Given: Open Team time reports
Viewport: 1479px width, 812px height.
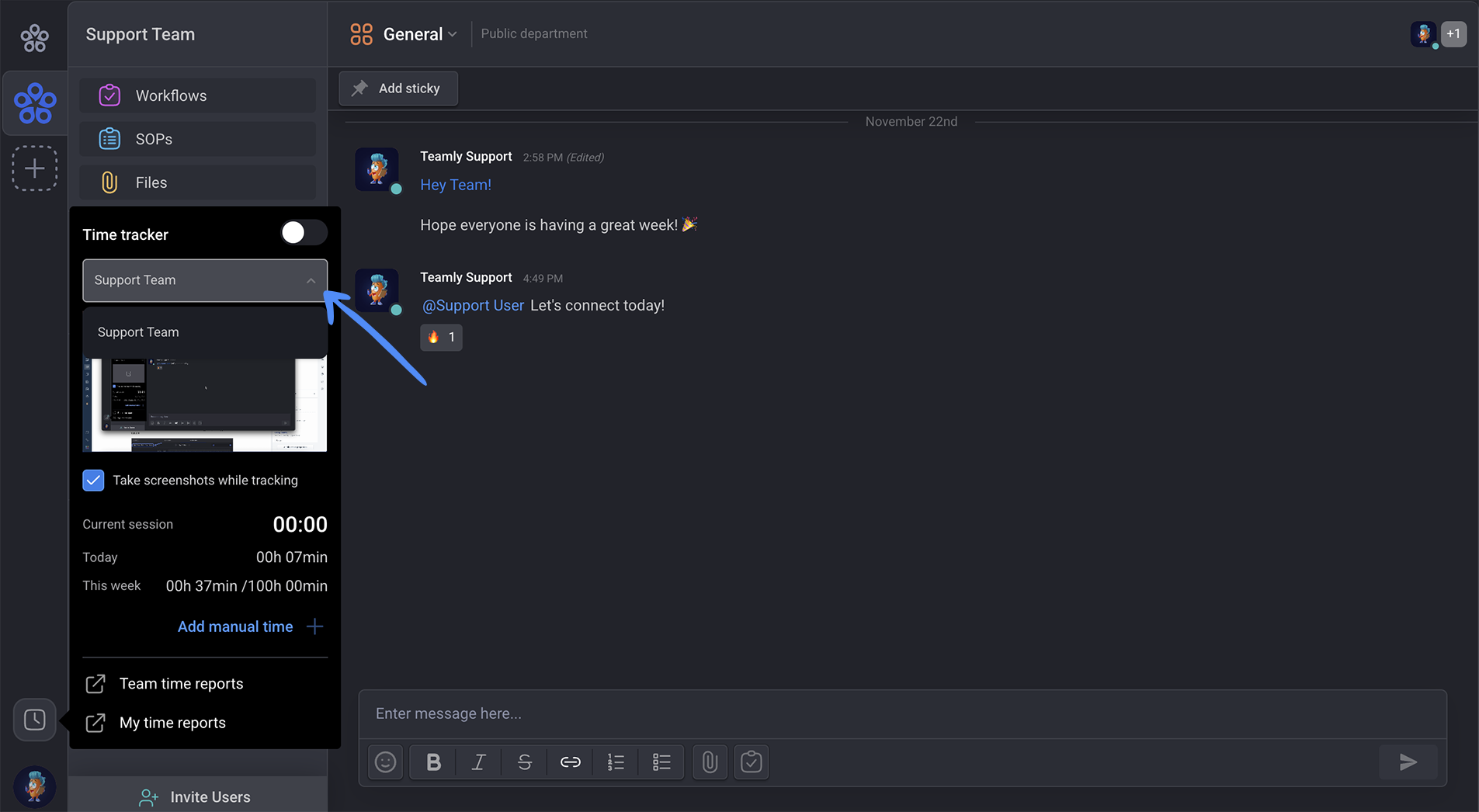Looking at the screenshot, I should [x=181, y=684].
